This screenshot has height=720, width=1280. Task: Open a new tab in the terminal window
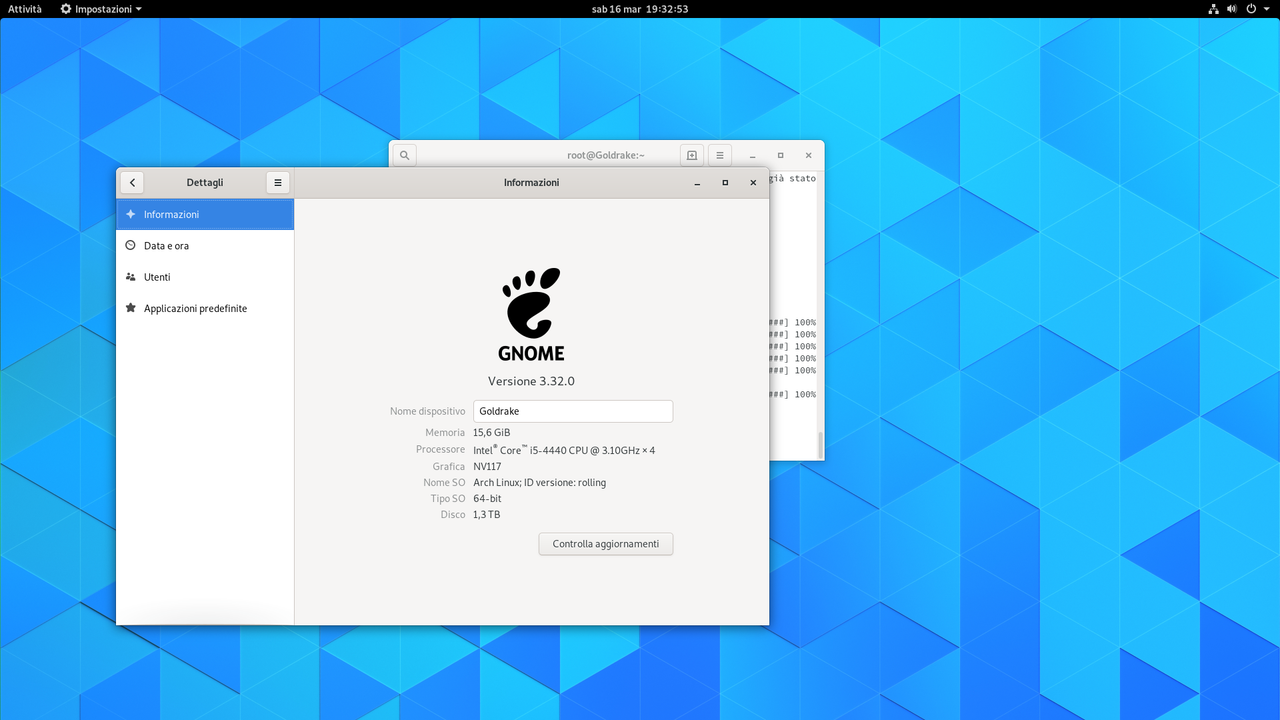[691, 155]
